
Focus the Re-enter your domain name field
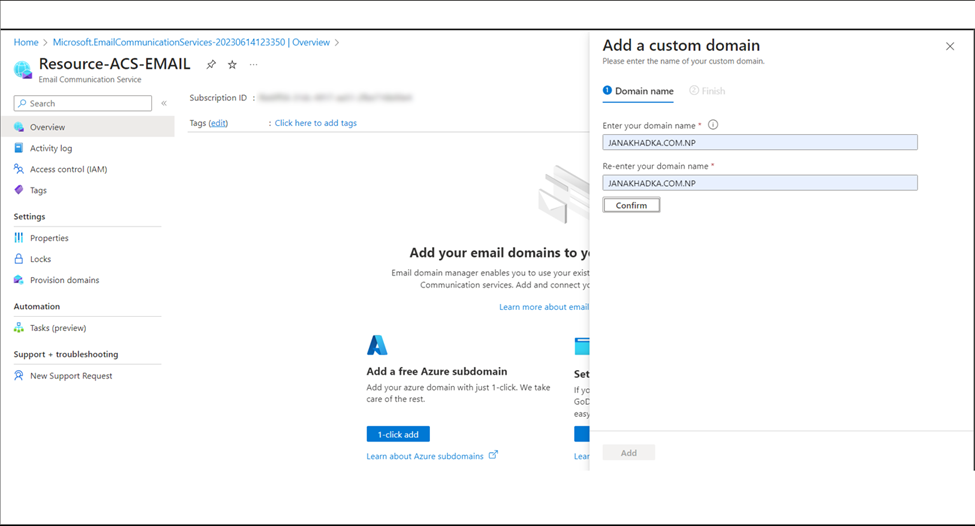760,183
